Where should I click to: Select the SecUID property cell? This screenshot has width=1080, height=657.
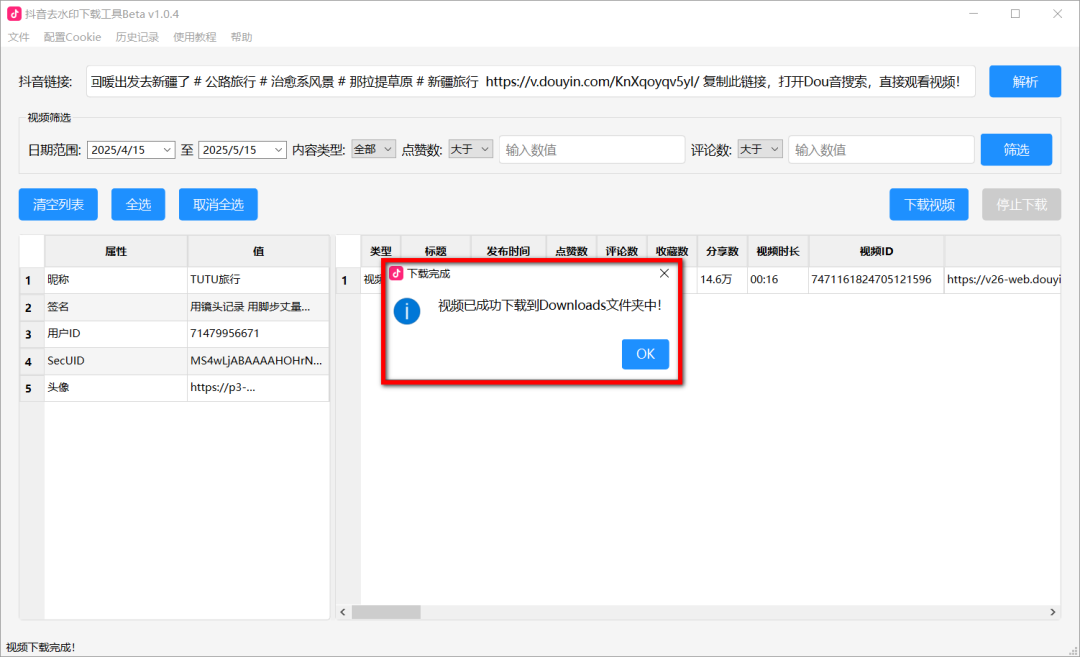116,360
